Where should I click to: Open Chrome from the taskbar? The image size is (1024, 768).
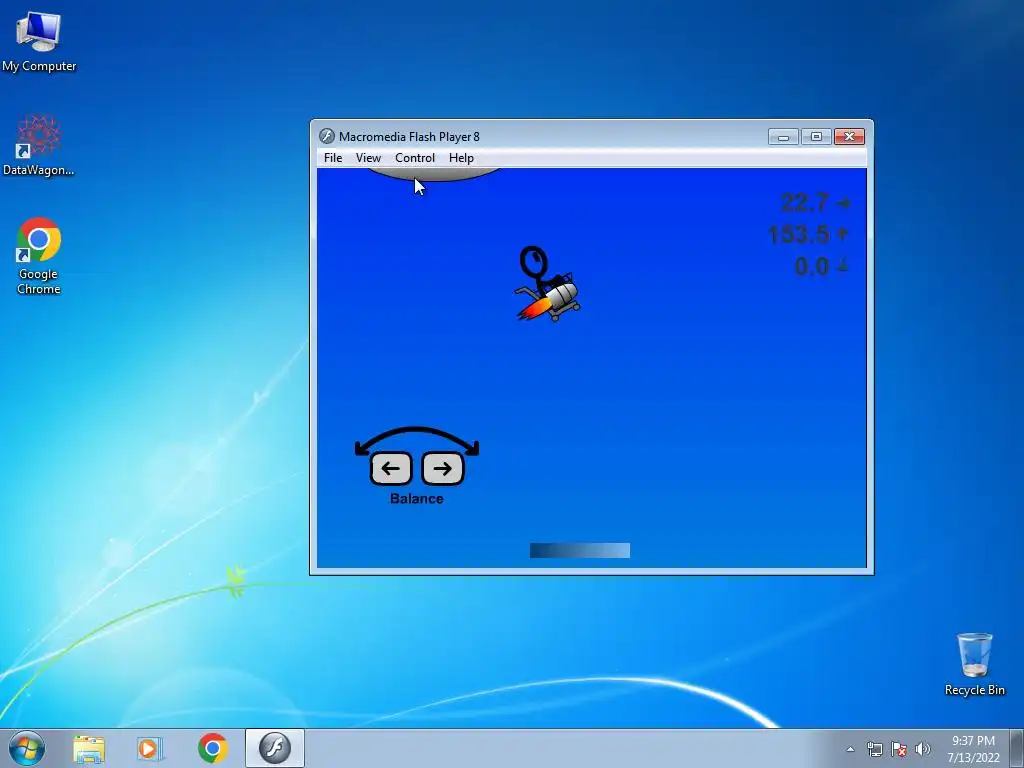point(212,748)
